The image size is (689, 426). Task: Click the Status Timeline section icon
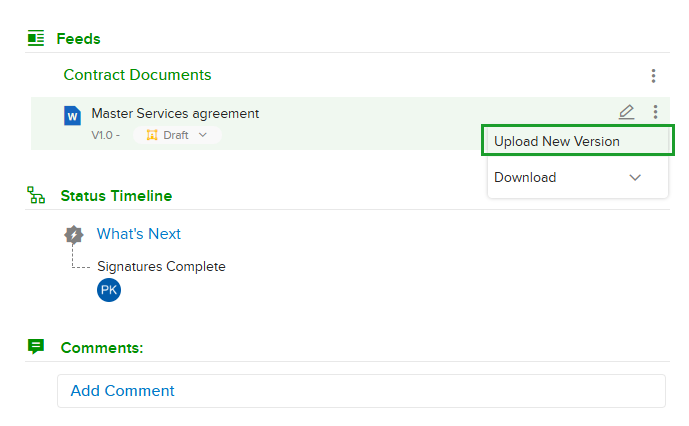[x=36, y=195]
